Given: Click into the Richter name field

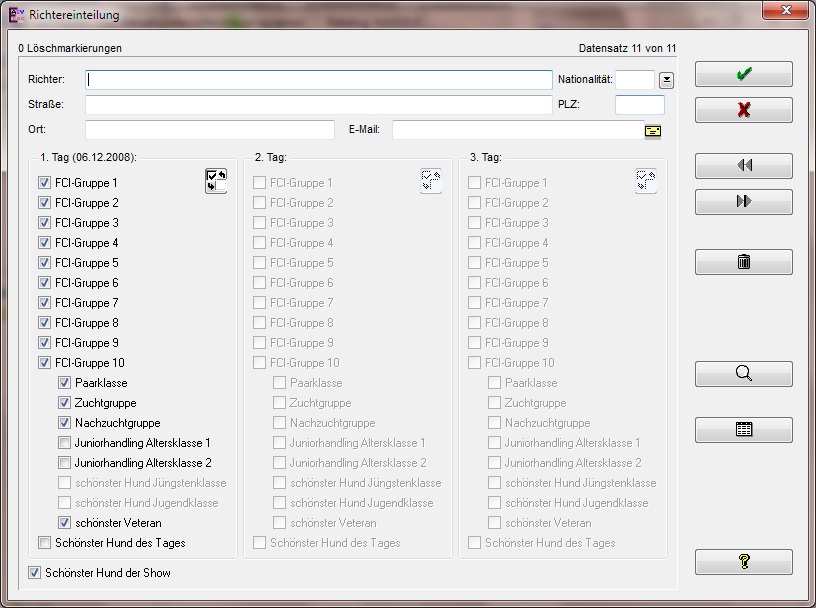Looking at the screenshot, I should 318,80.
